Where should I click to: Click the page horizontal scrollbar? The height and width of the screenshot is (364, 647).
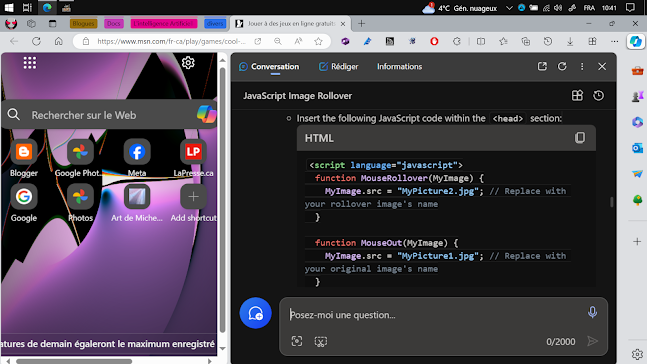[74, 361]
